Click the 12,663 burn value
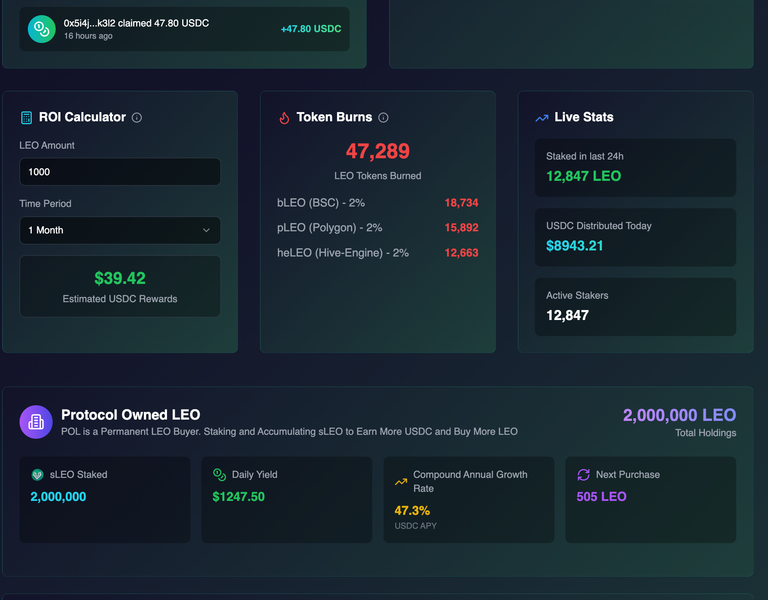Viewport: 768px width, 600px height. tap(461, 253)
